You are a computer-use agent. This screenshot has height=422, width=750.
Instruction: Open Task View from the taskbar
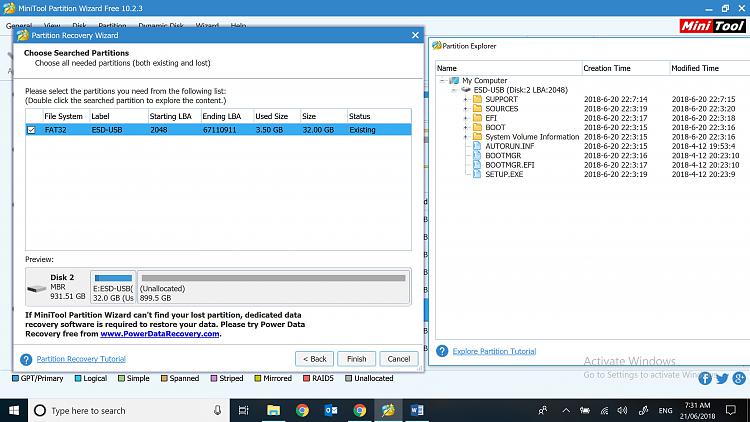(x=244, y=411)
